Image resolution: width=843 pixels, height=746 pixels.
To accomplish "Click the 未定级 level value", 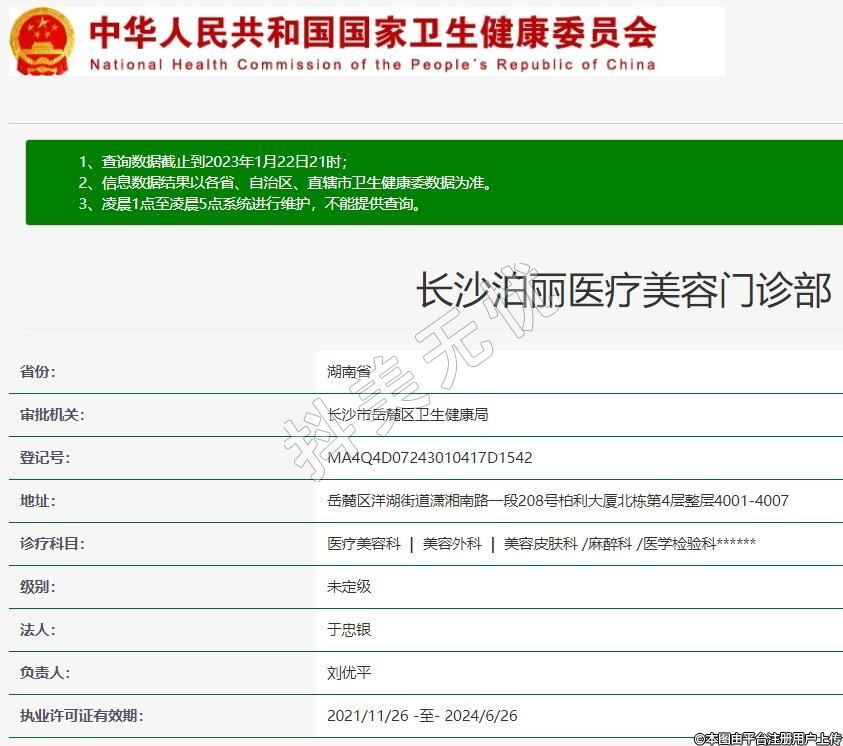I will [x=349, y=587].
